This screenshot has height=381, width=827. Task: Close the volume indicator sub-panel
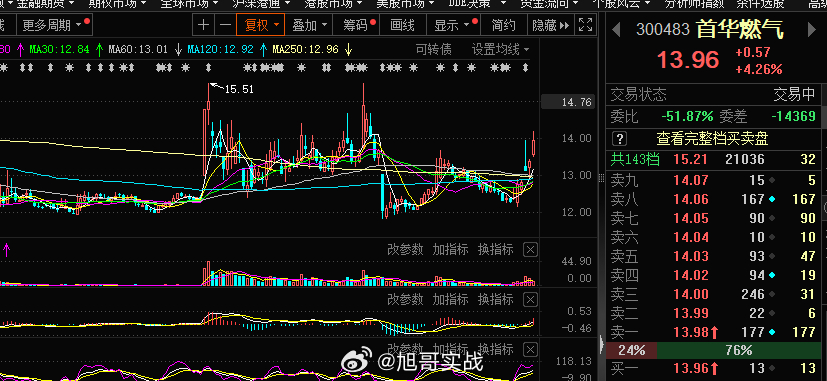coord(531,250)
